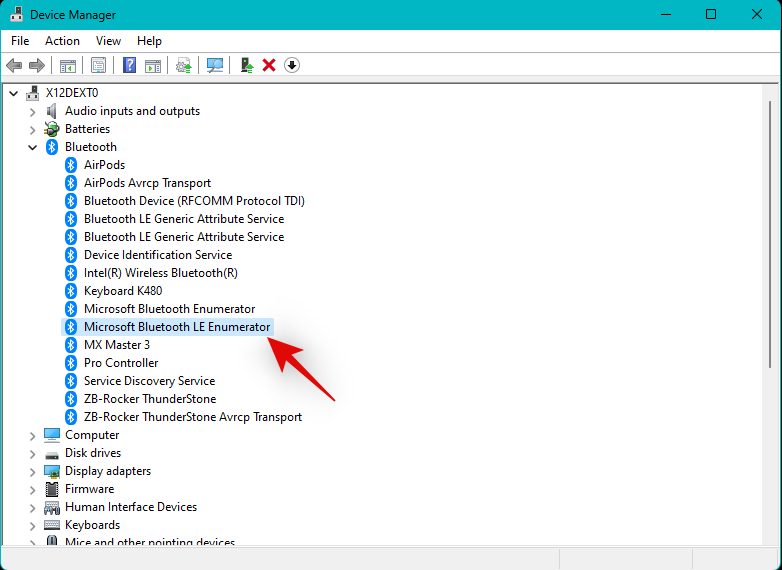Select Microsoft Bluetooth LE Enumerator entry
This screenshot has width=782, height=570.
(177, 327)
